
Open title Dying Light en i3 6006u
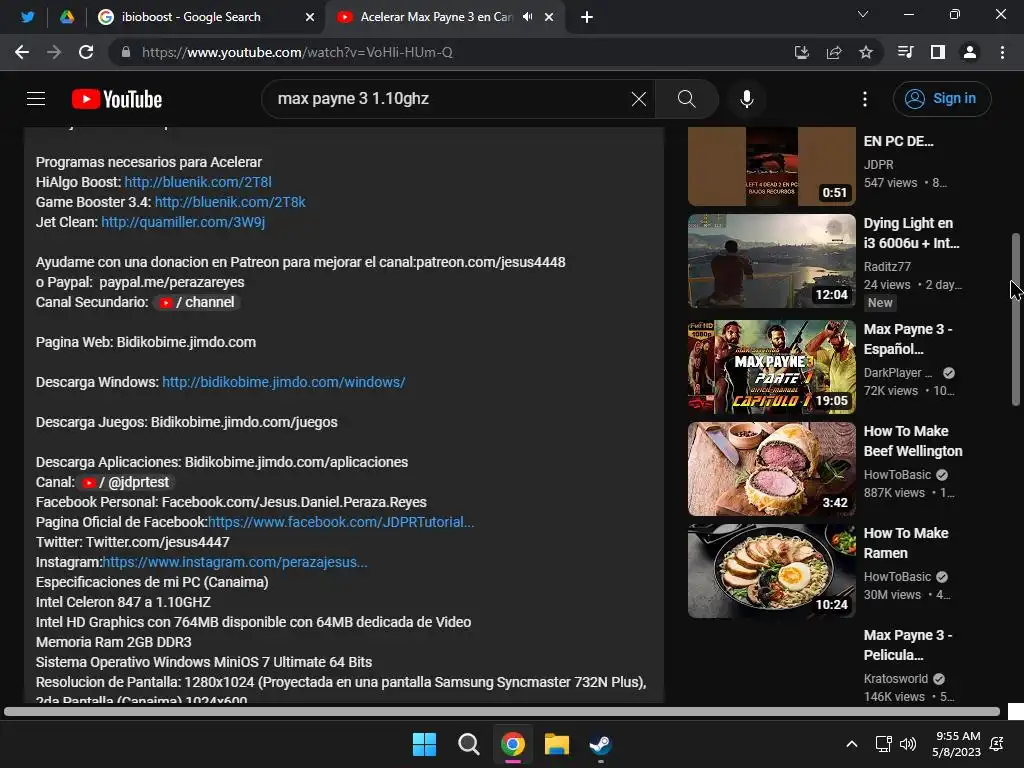click(x=912, y=233)
